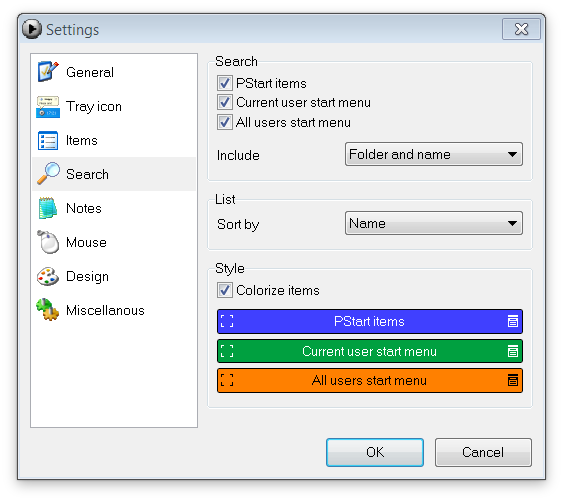Click the Settings window title text
Image resolution: width=563 pixels, height=501 pixels.
click(73, 30)
